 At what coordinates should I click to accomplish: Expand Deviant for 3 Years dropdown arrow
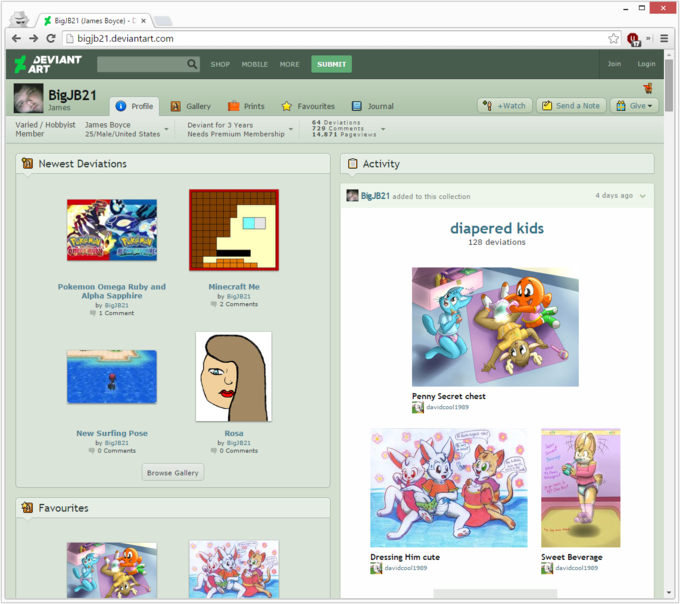coord(291,129)
